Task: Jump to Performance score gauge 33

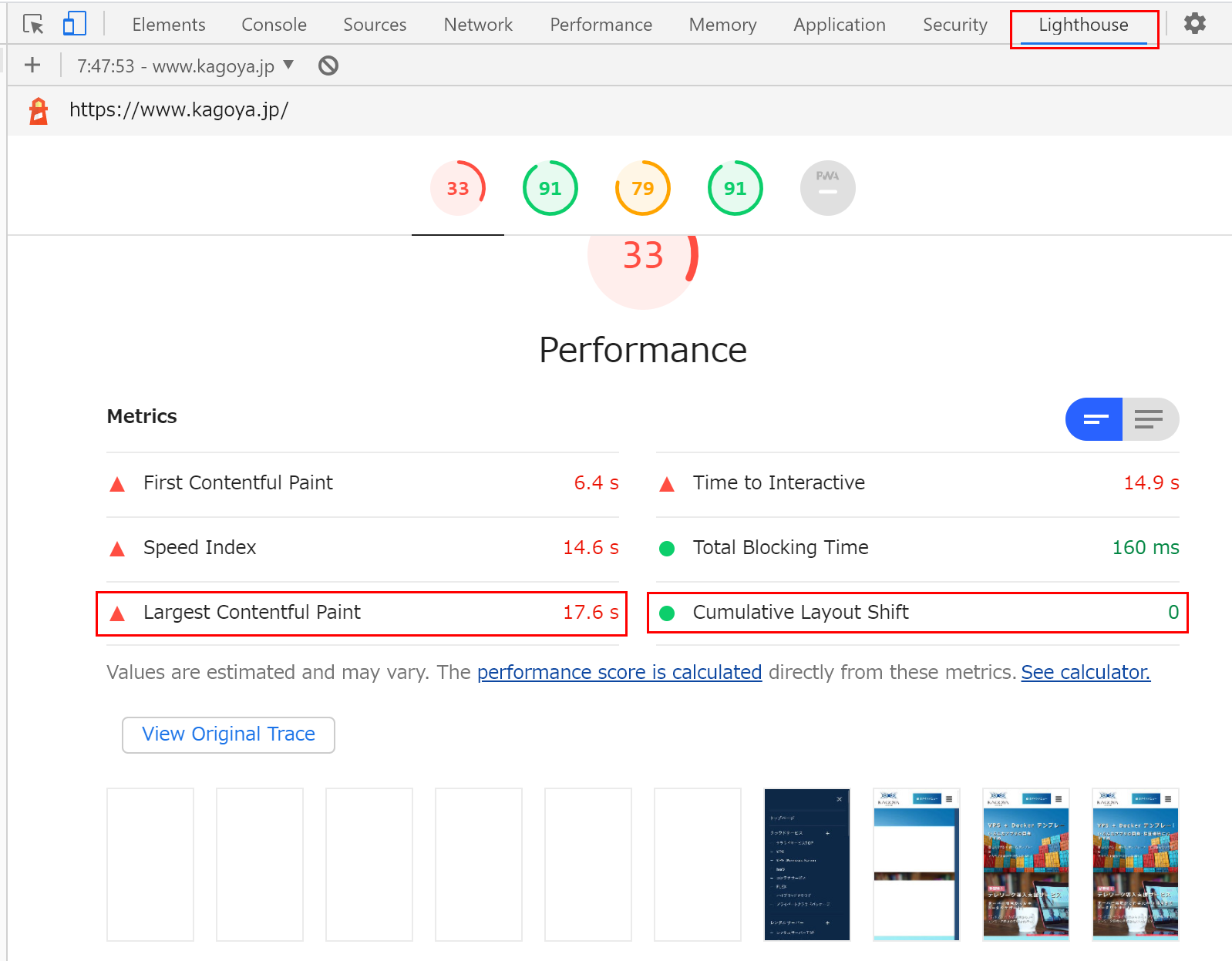Action: [x=457, y=188]
